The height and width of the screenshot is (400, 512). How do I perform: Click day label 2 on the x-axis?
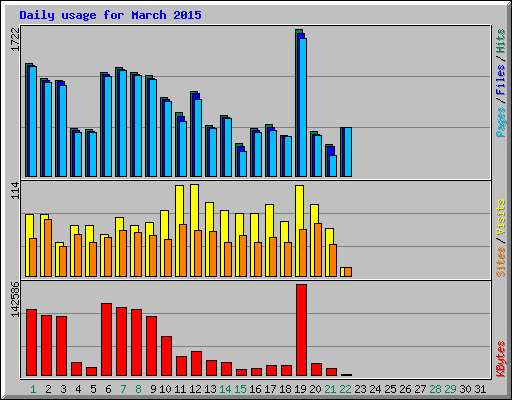[x=48, y=389]
